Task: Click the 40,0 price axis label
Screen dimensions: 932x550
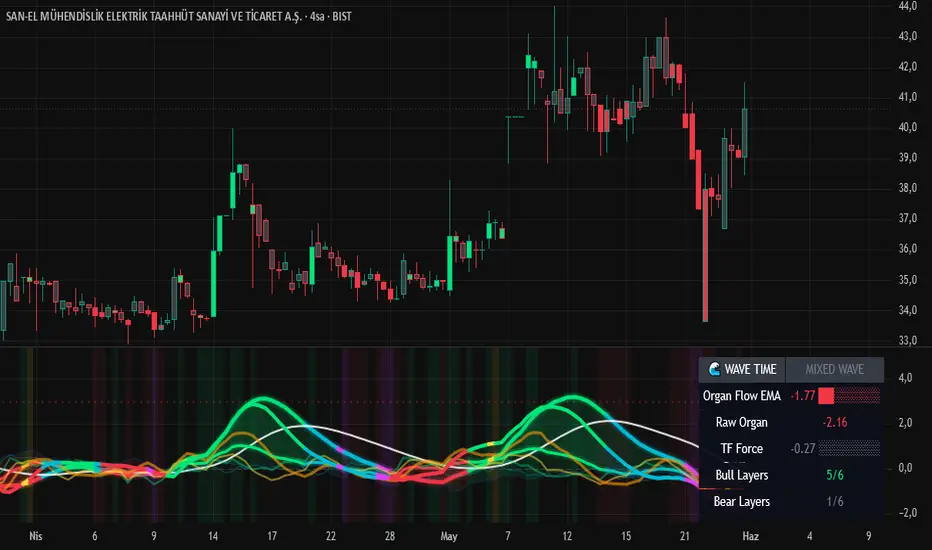Action: click(x=908, y=127)
